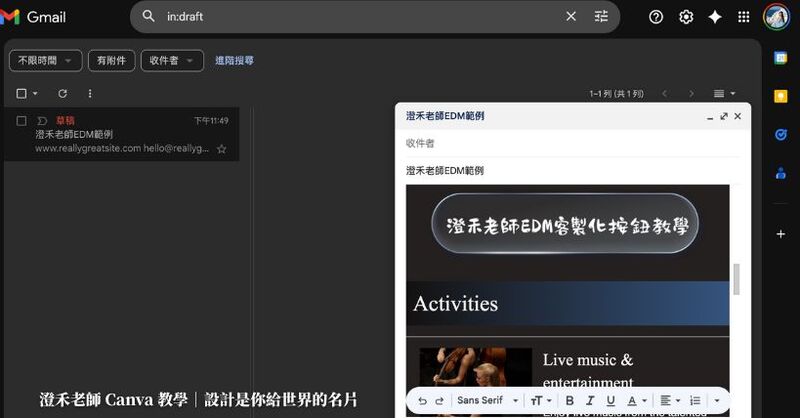Click the 收件者 recipients field
The image size is (800, 418).
(x=572, y=143)
